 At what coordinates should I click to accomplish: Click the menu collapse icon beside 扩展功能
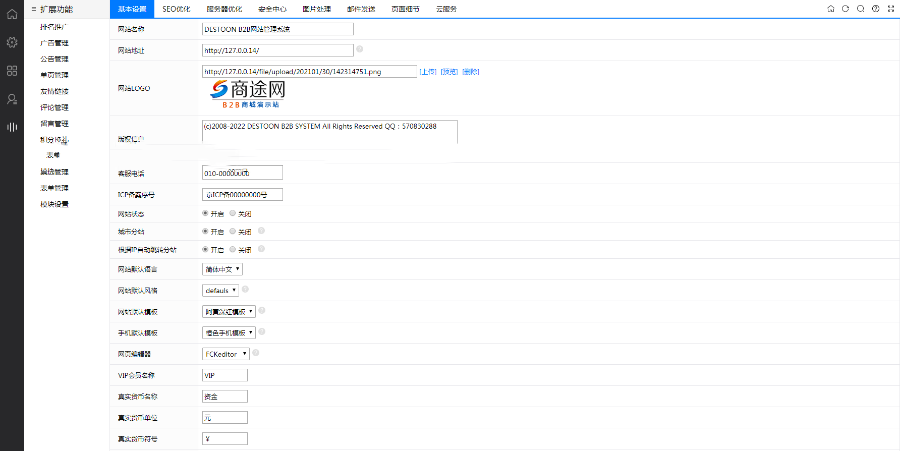point(34,9)
